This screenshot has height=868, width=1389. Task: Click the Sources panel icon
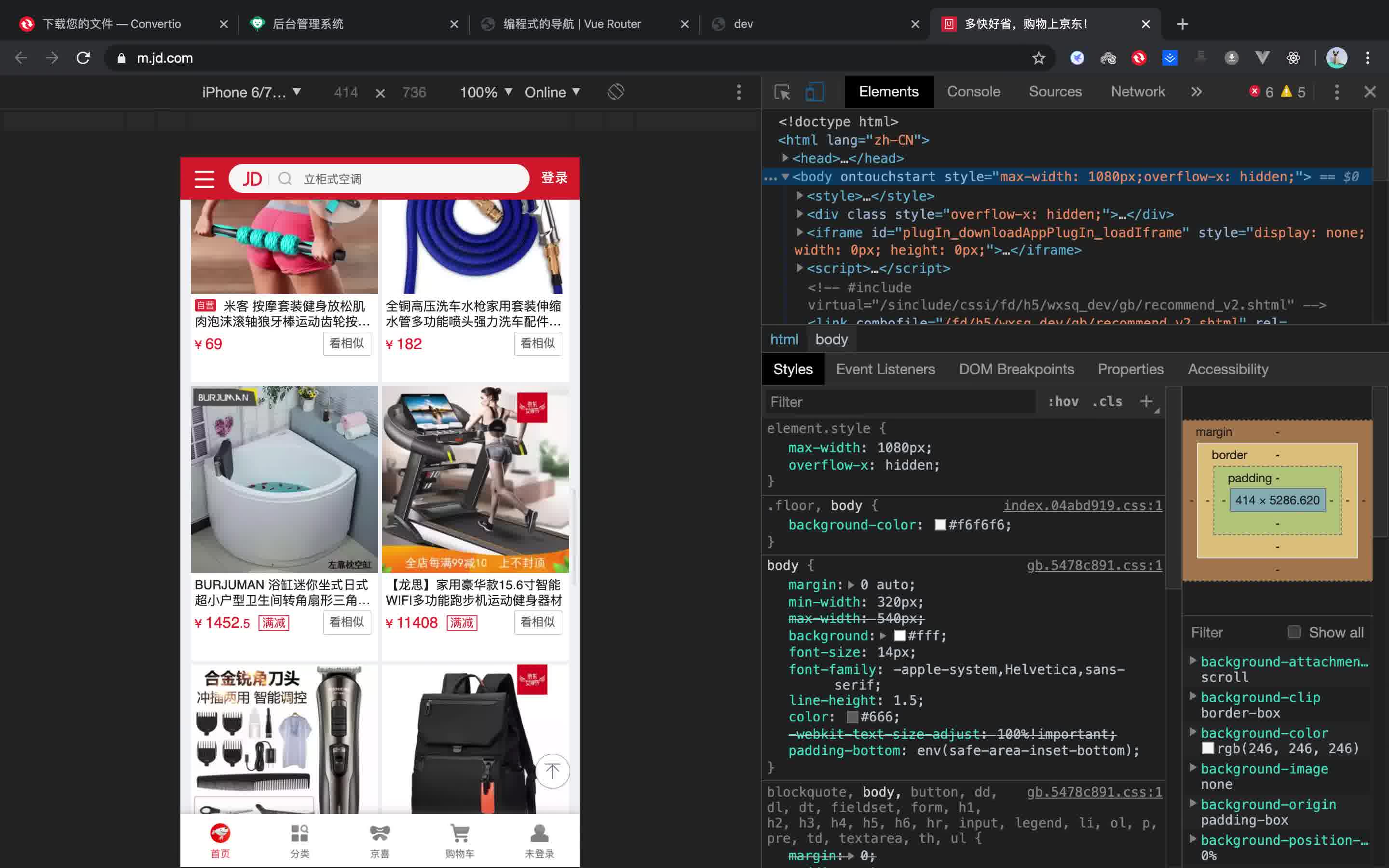tap(1054, 91)
